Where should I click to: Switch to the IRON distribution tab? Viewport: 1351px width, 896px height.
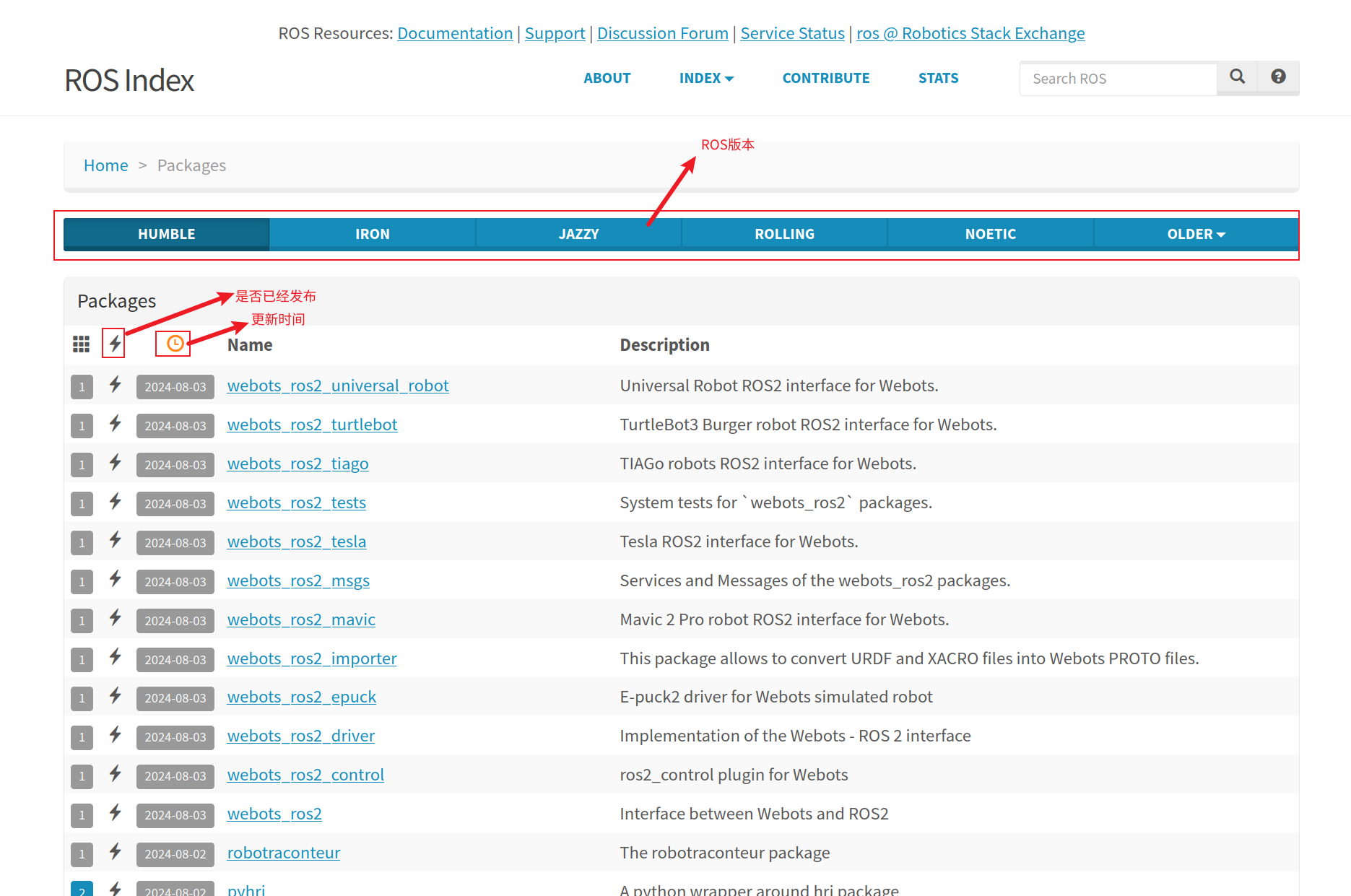[373, 235]
